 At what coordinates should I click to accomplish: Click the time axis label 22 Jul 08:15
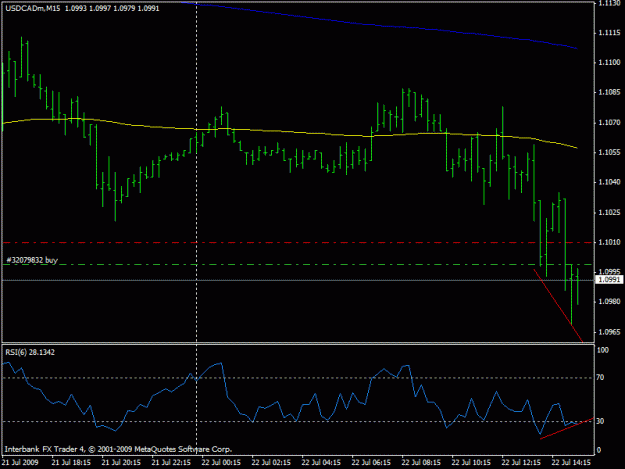tap(421, 462)
